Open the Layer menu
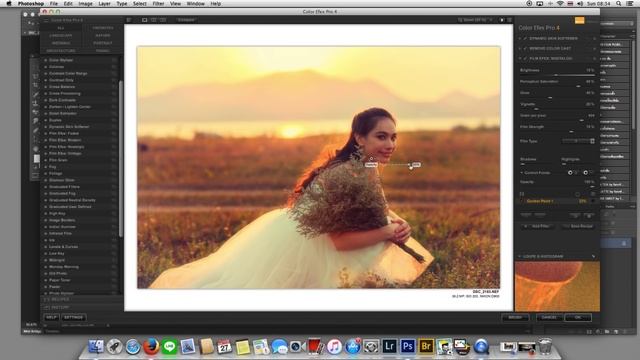The height and width of the screenshot is (360, 640). [104, 4]
